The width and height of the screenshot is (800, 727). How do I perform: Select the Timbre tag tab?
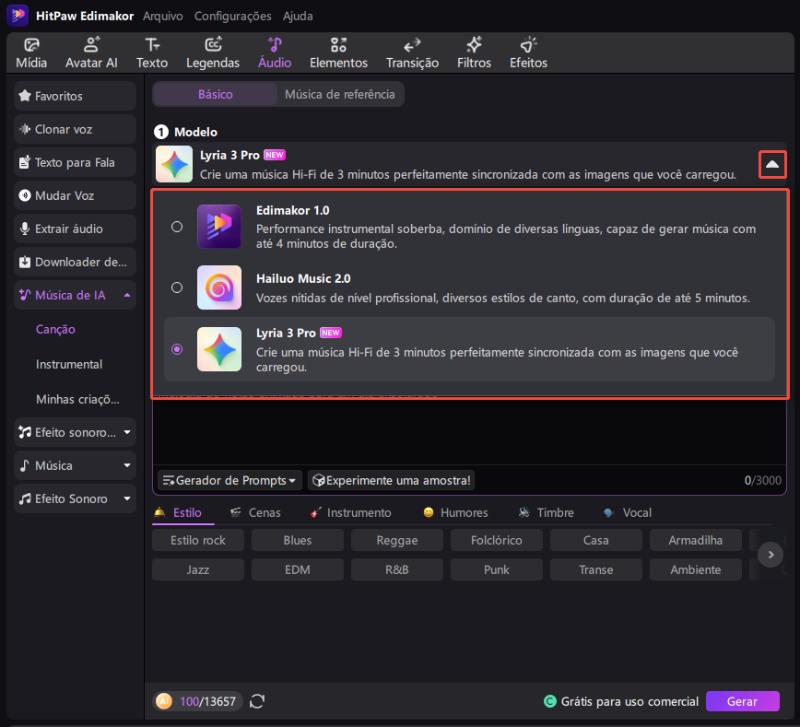pyautogui.click(x=546, y=513)
